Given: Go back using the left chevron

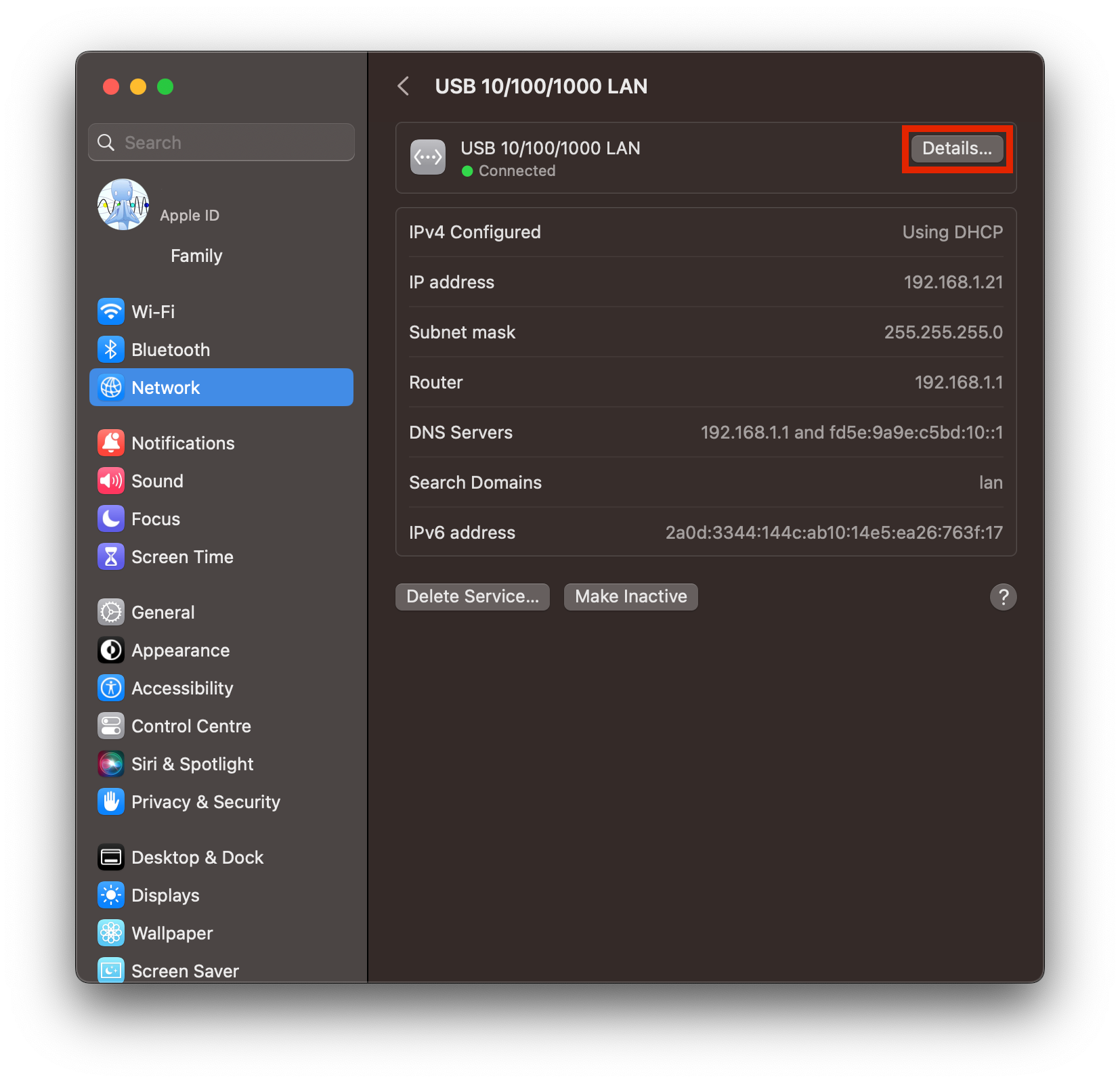Looking at the screenshot, I should coord(404,87).
